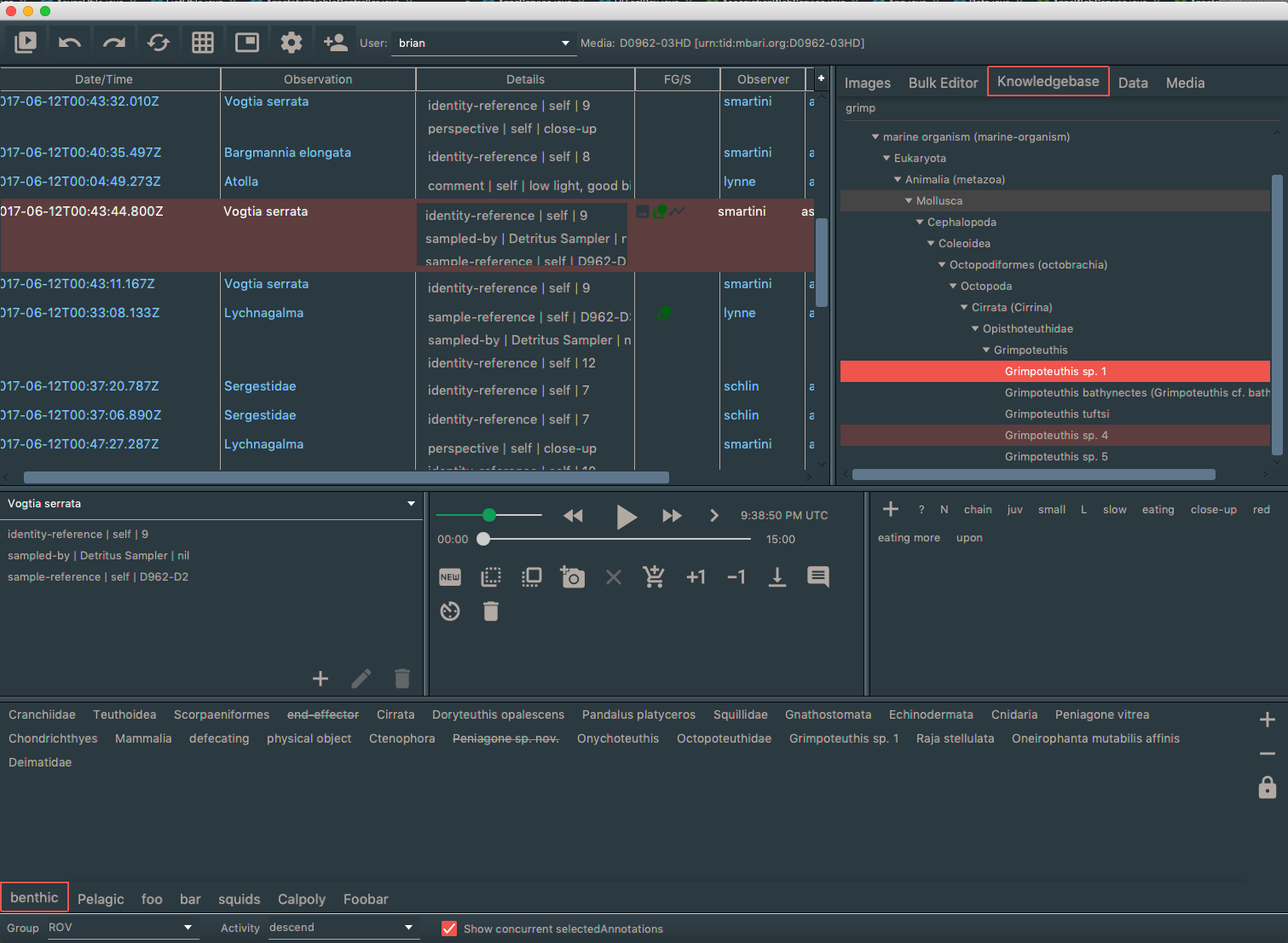Create a new annotation with the NEW button

coord(450,577)
